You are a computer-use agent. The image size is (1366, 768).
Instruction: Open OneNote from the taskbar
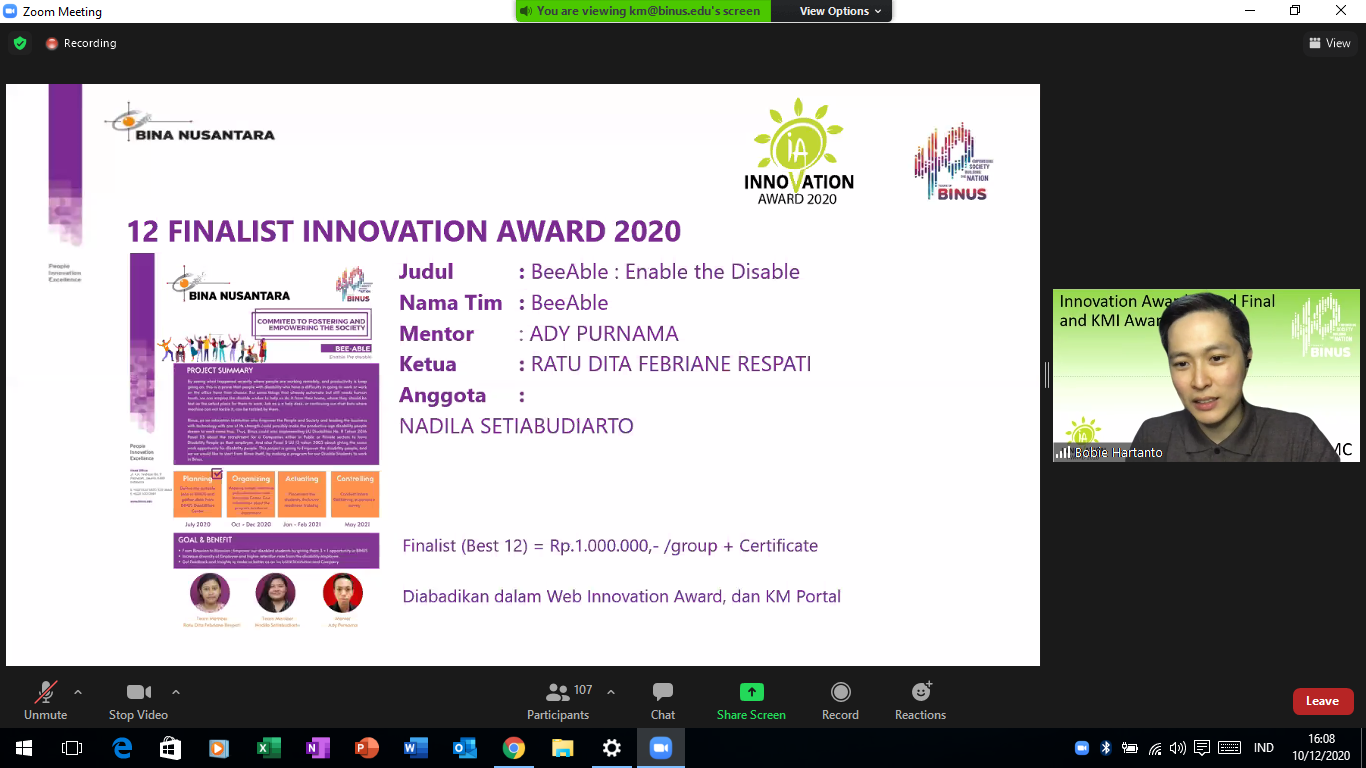coord(317,748)
